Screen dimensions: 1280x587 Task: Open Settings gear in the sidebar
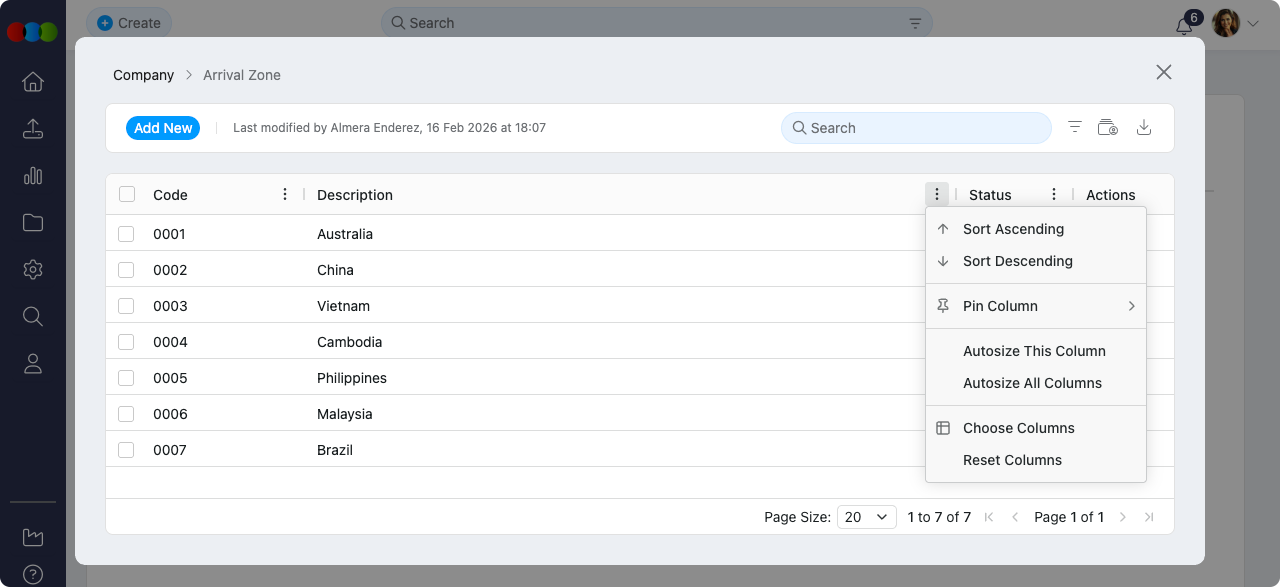[33, 270]
